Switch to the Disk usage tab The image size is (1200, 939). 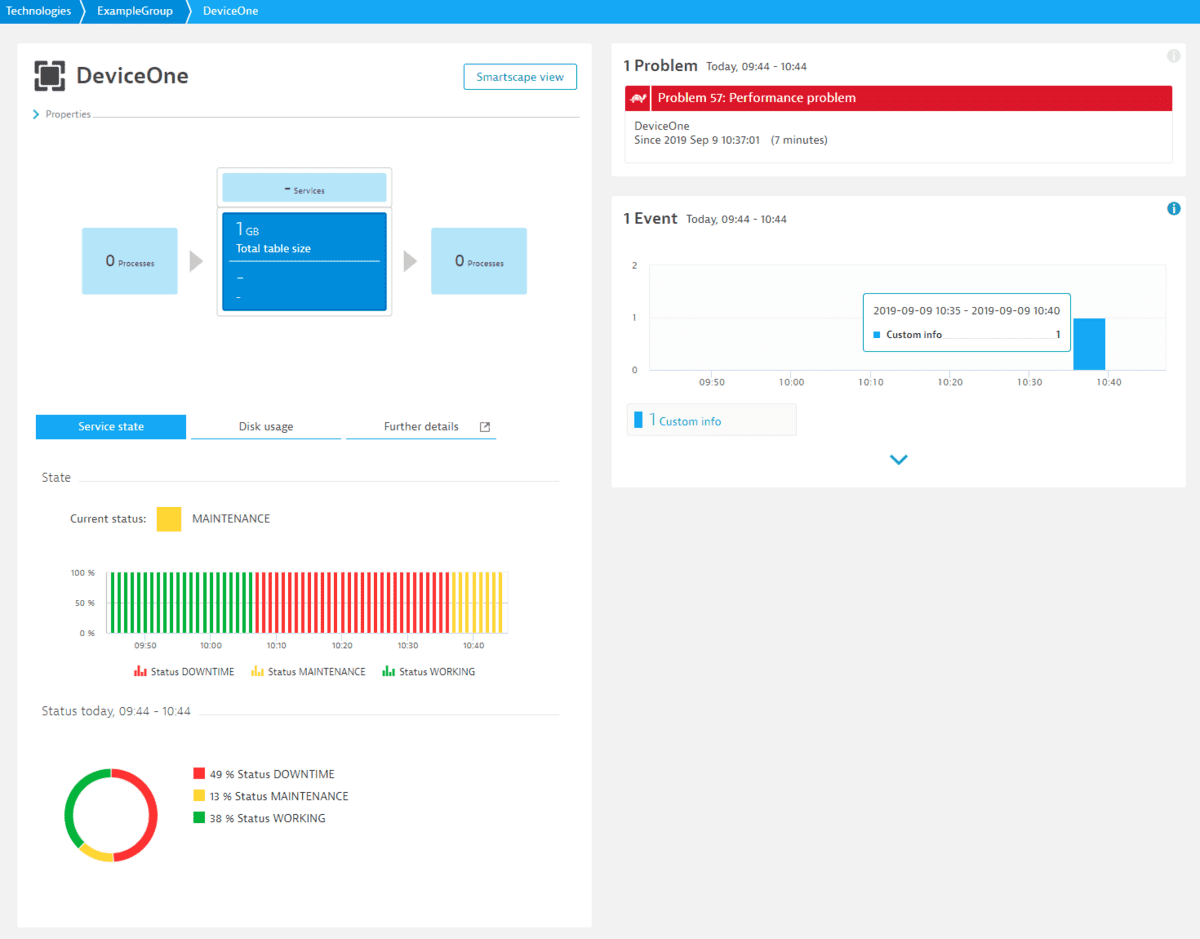point(265,426)
